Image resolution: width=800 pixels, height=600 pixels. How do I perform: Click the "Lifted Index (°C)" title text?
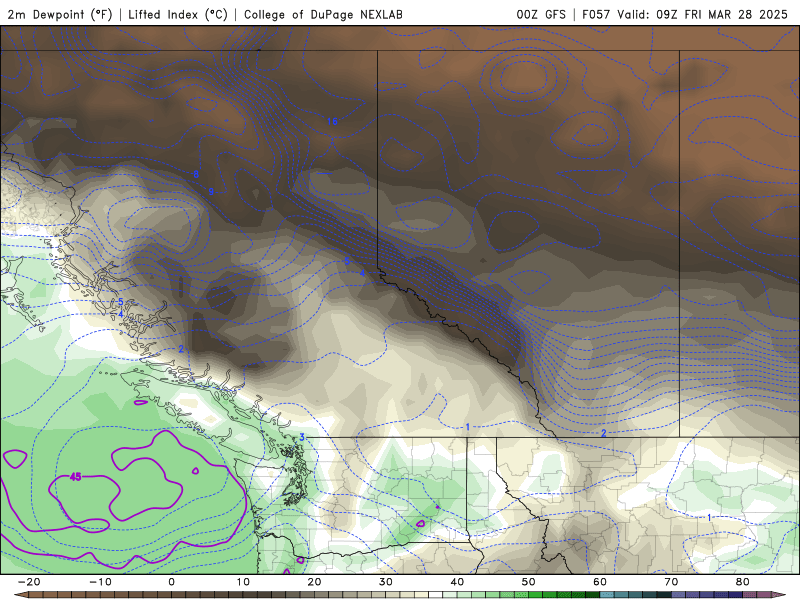click(x=178, y=14)
